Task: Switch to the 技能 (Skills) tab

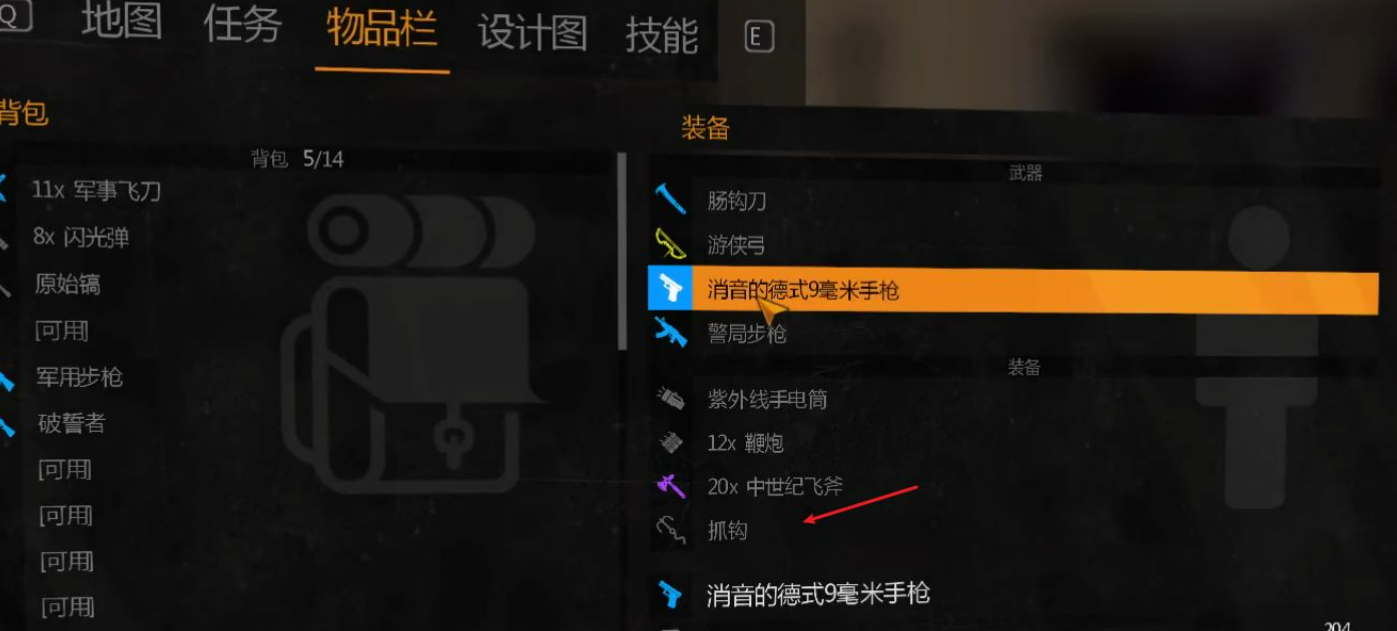Action: (x=661, y=36)
